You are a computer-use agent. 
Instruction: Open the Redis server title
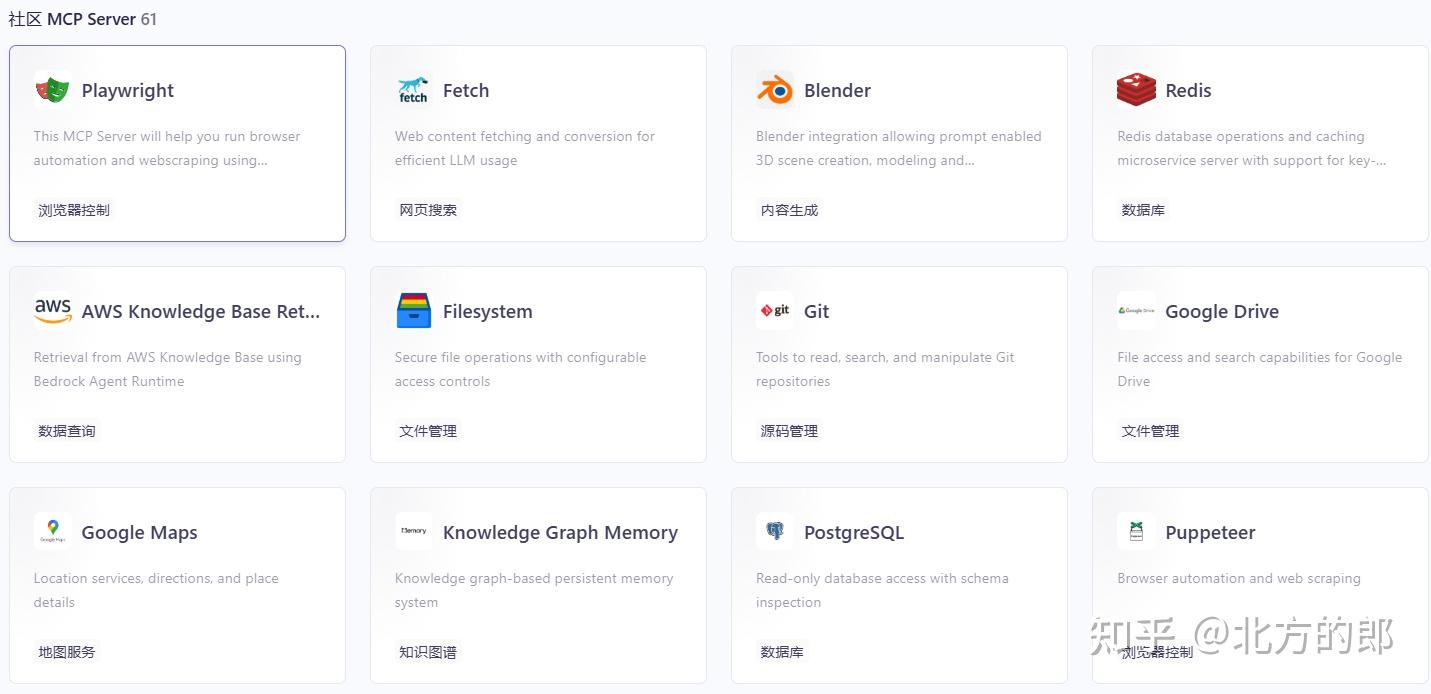click(1188, 90)
